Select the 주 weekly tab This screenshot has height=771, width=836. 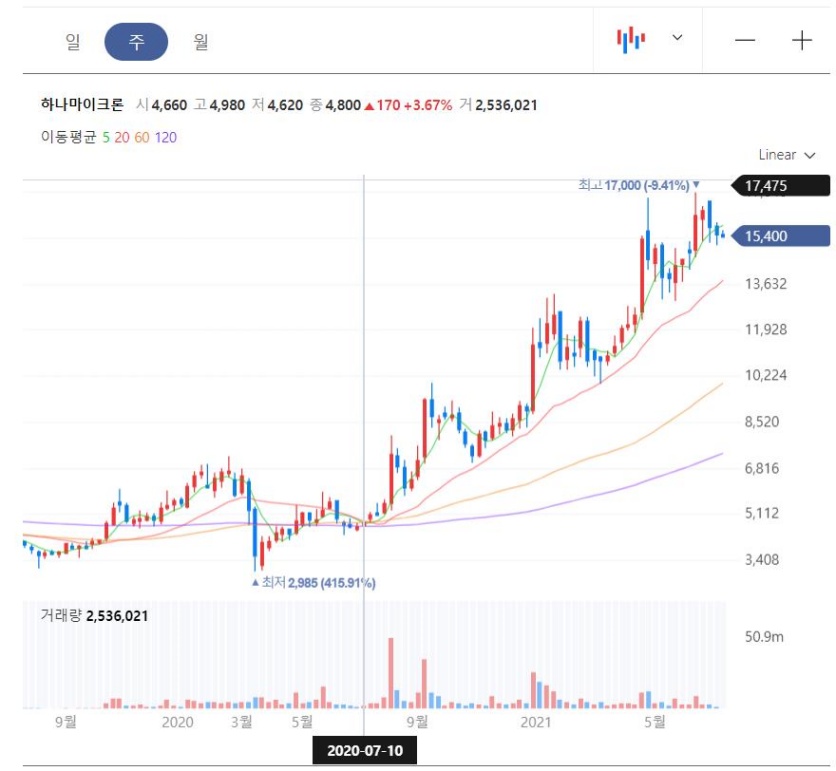coord(136,41)
